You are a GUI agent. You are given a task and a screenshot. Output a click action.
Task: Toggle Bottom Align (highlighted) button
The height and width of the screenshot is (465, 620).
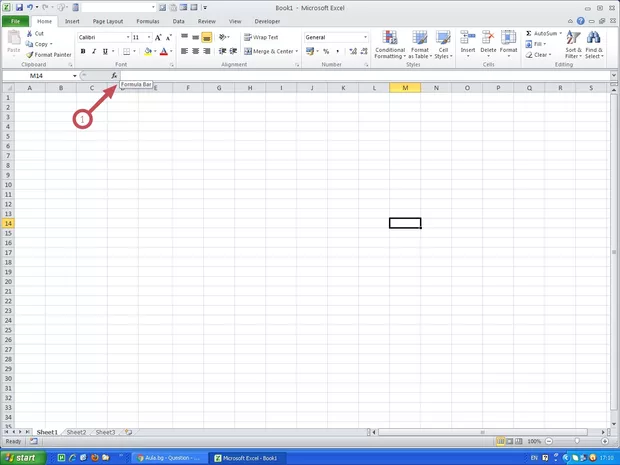(x=207, y=38)
